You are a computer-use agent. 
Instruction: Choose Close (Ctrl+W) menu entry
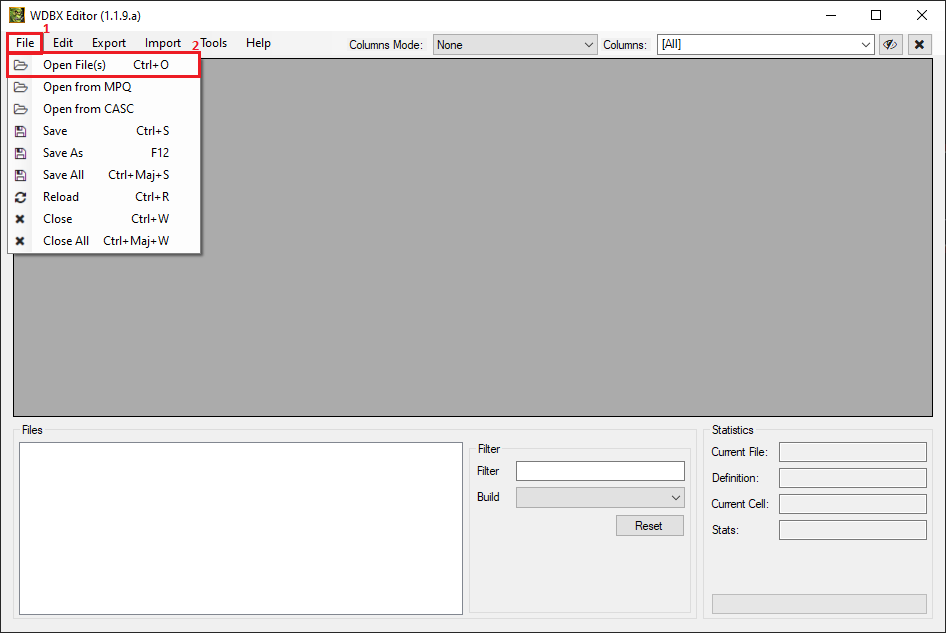click(103, 219)
